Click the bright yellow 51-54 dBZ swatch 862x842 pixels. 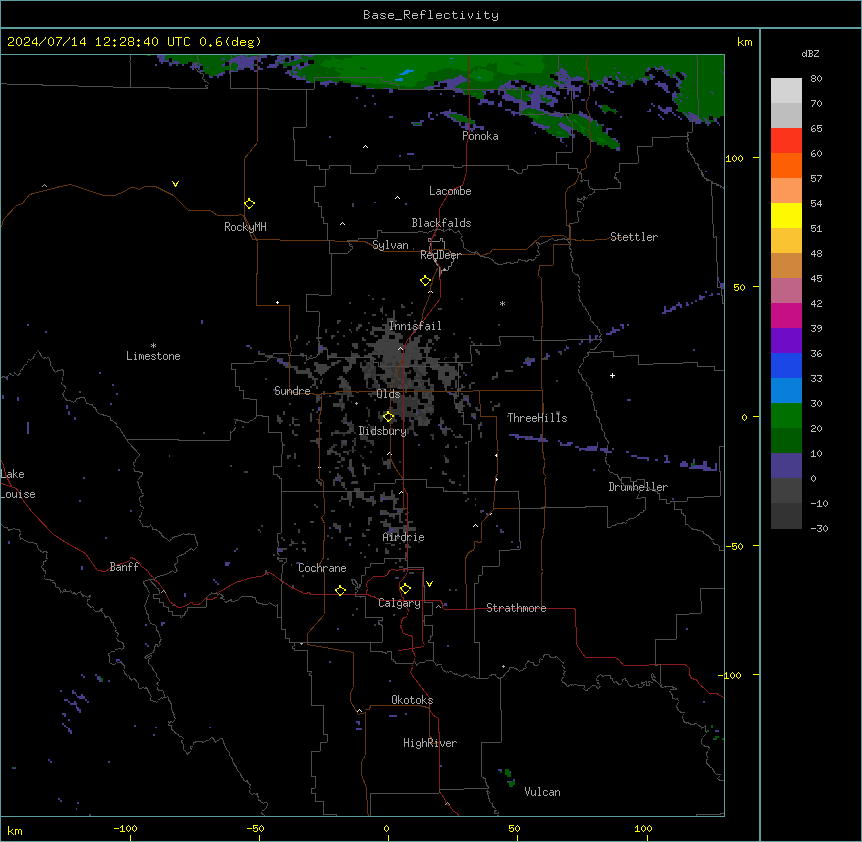(x=786, y=215)
